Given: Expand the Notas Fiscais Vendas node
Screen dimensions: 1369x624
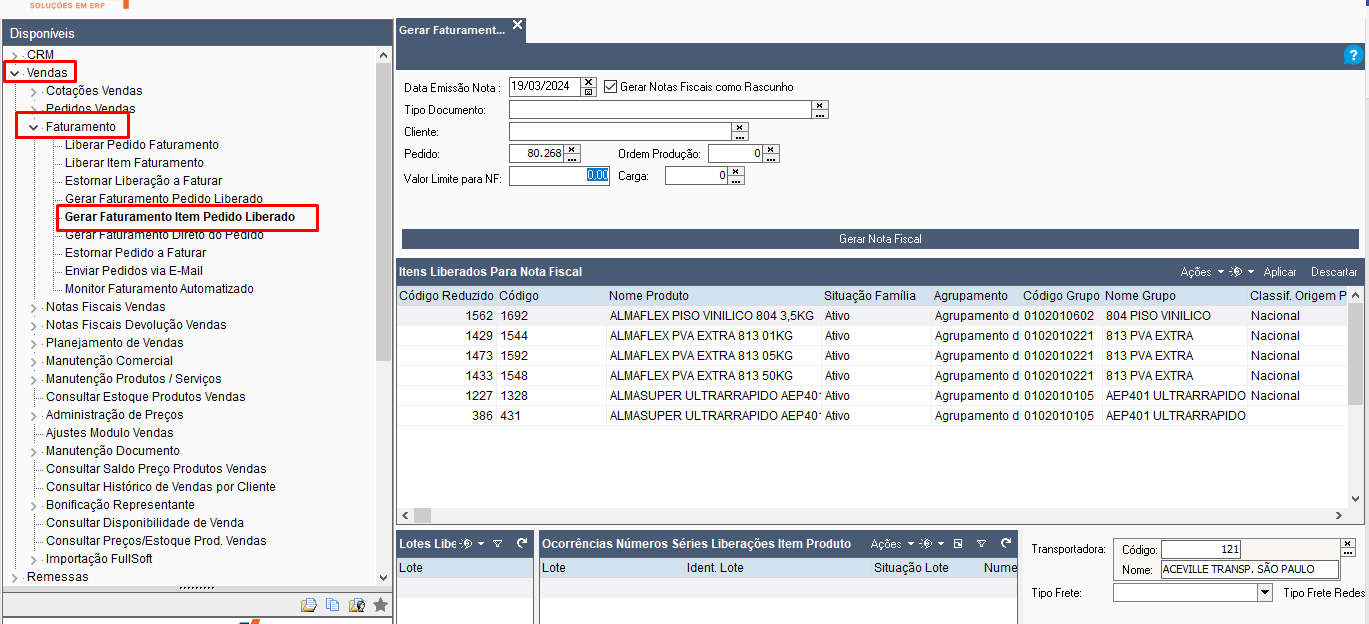Looking at the screenshot, I should pyautogui.click(x=33, y=307).
